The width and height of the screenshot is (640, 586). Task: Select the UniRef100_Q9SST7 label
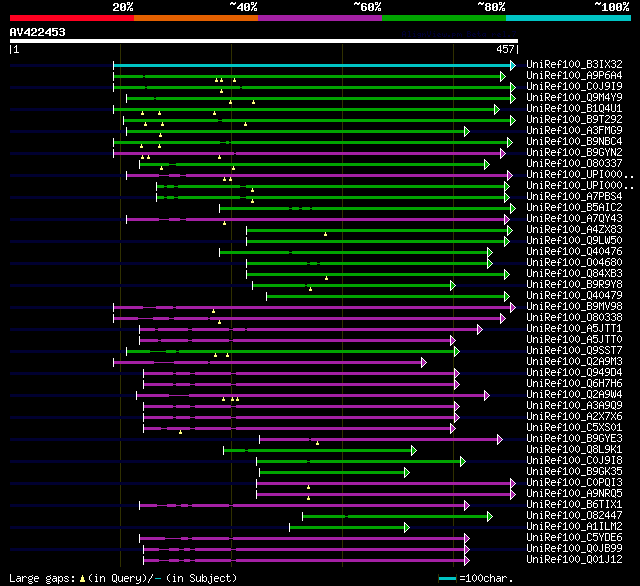574,351
